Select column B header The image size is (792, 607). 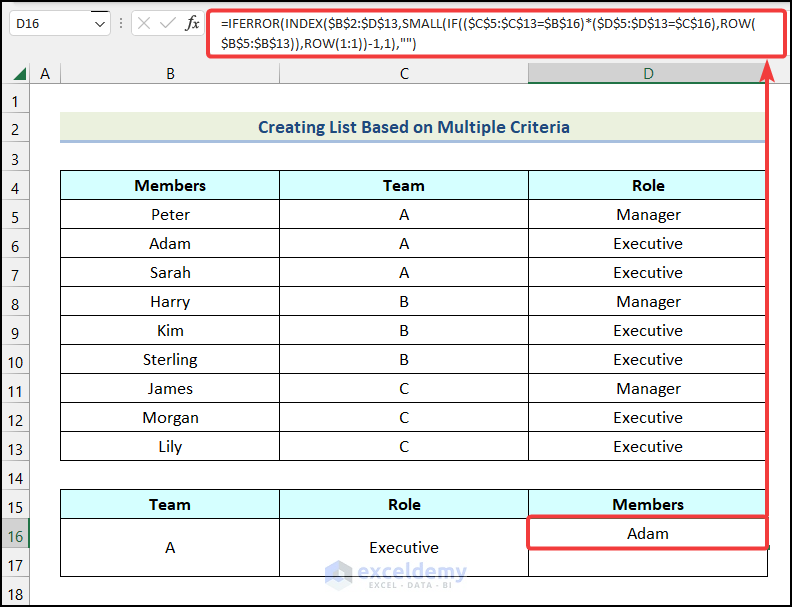(x=170, y=73)
